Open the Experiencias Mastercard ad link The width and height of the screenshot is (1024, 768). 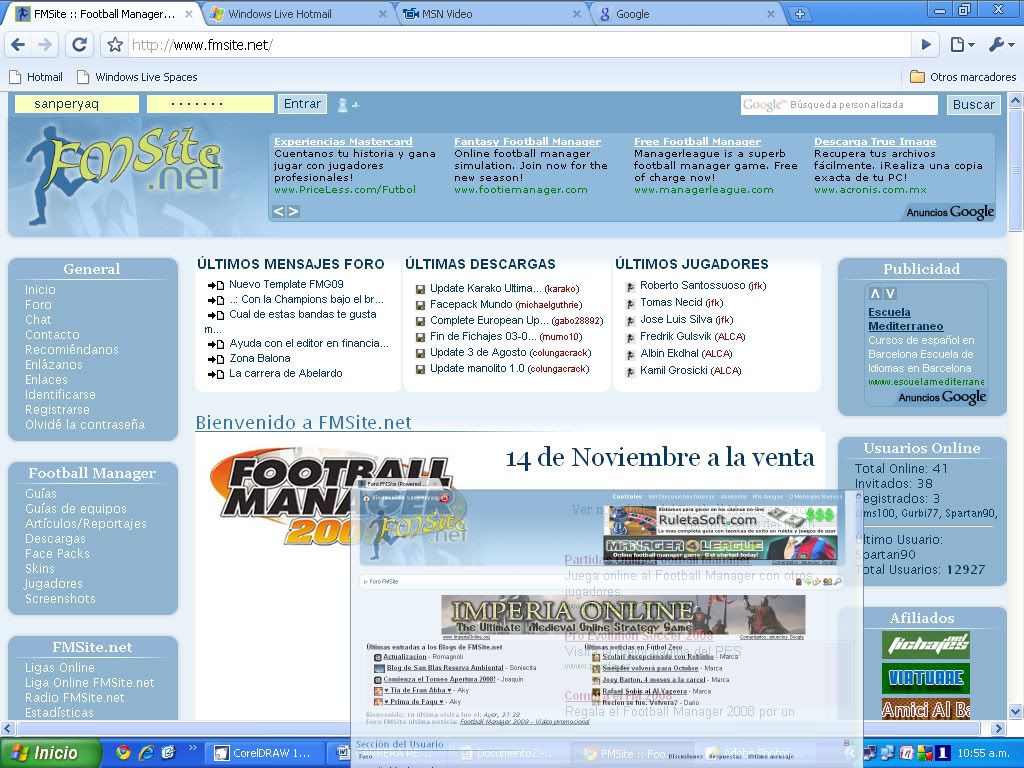coord(343,141)
